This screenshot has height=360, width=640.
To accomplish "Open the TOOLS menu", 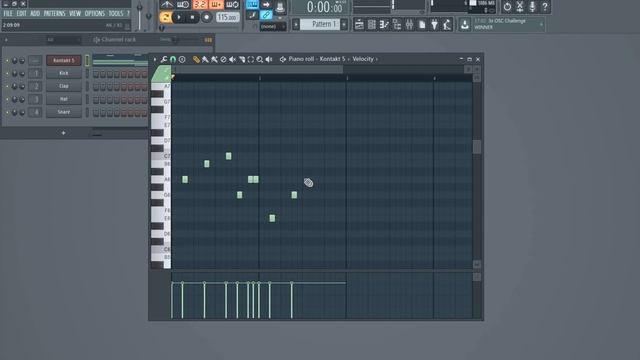I will [x=116, y=14].
